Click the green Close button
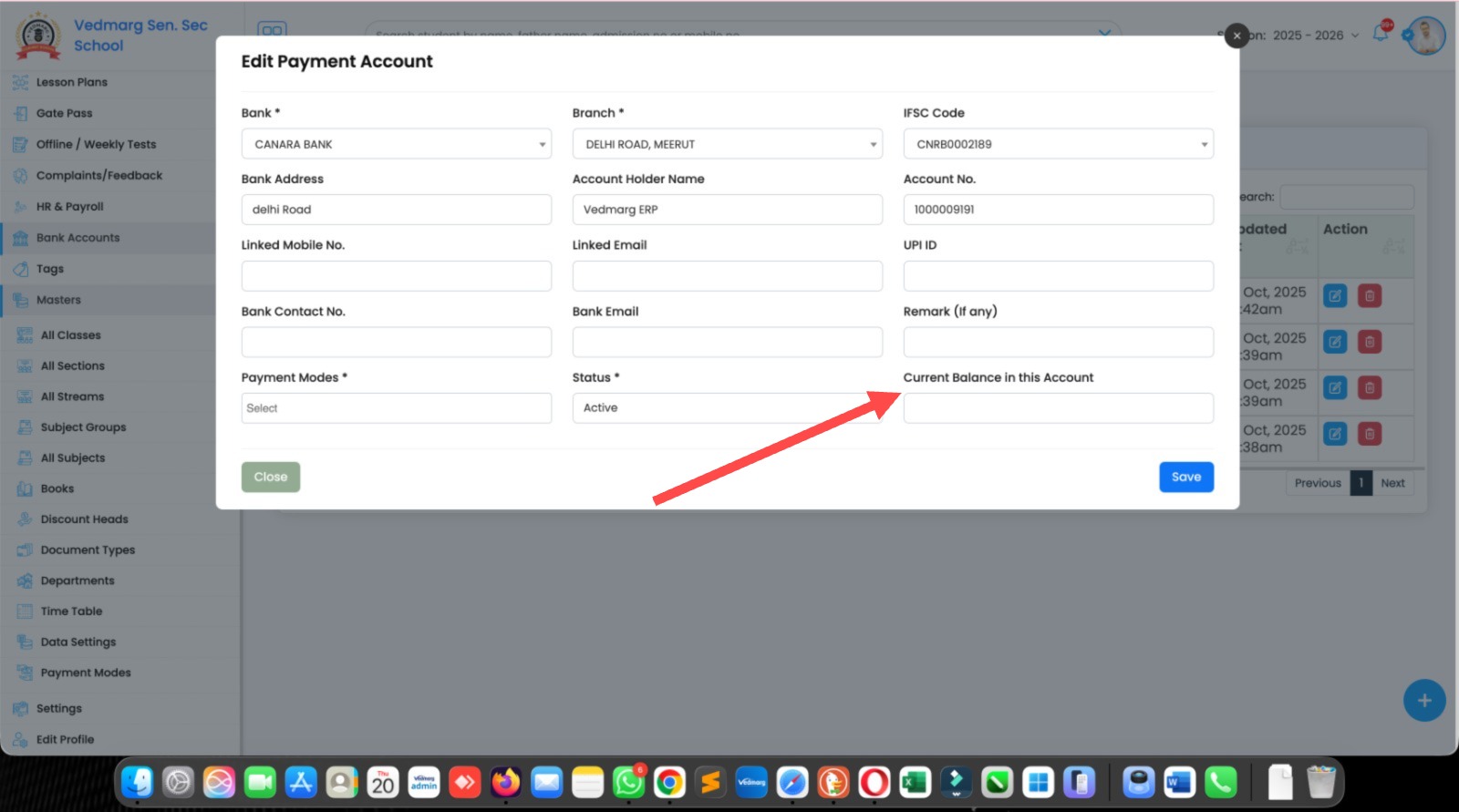The height and width of the screenshot is (812, 1459). click(x=271, y=477)
